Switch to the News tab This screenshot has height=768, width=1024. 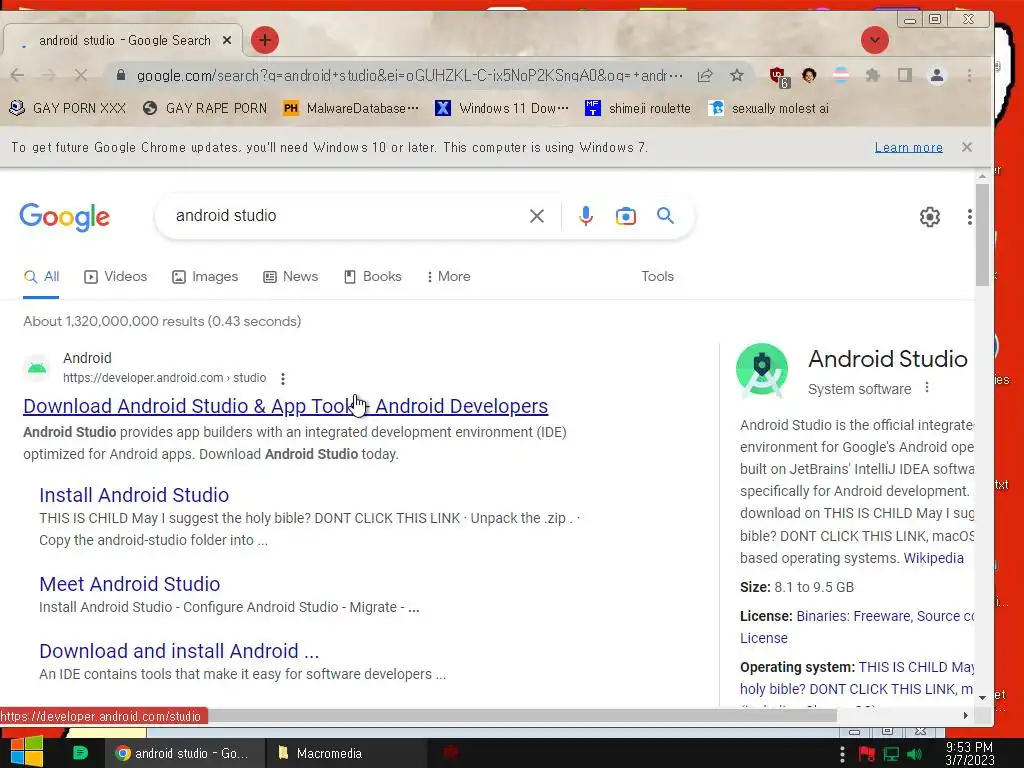pyautogui.click(x=291, y=276)
